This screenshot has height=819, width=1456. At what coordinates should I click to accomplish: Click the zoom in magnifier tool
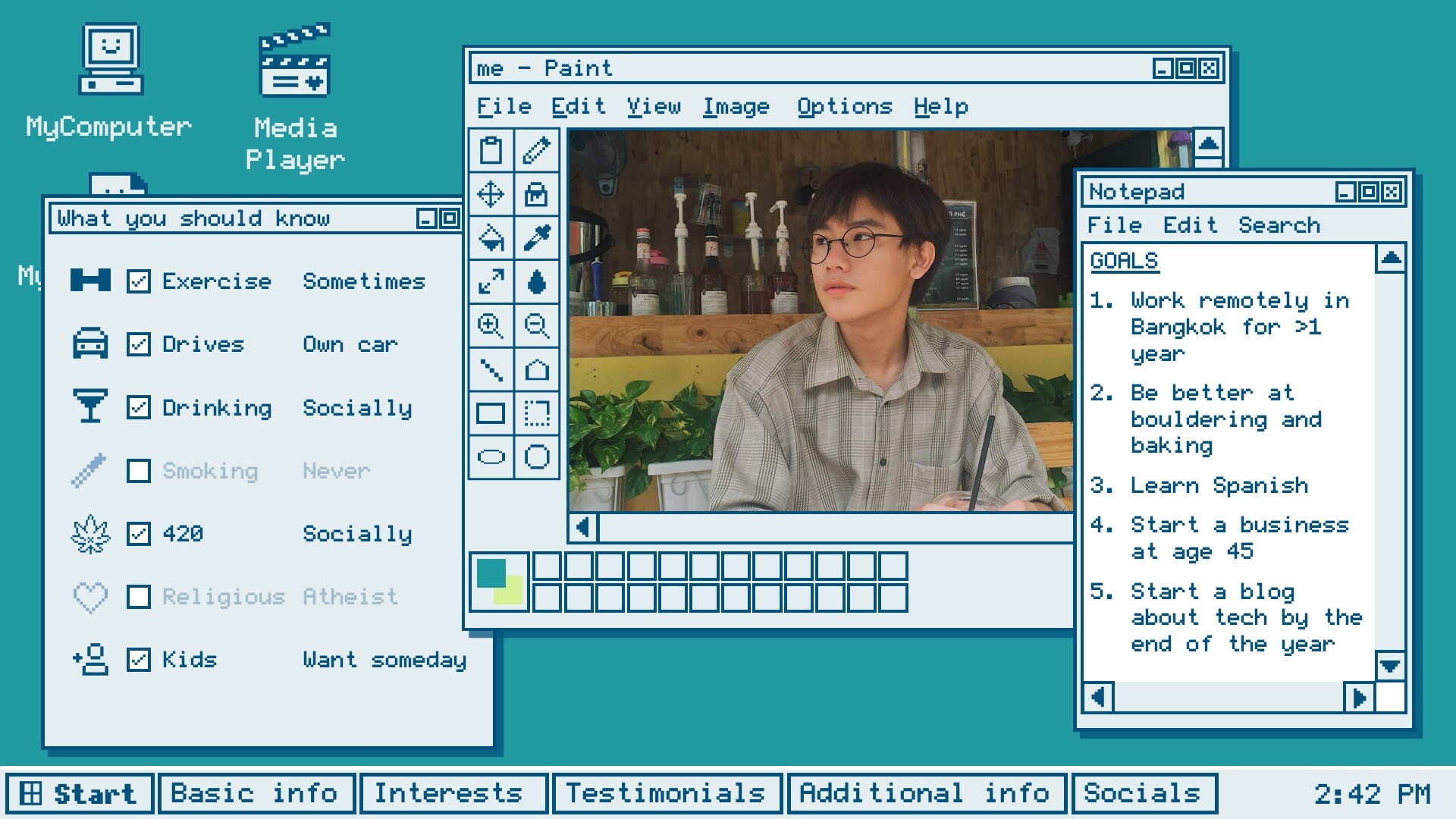pyautogui.click(x=491, y=326)
